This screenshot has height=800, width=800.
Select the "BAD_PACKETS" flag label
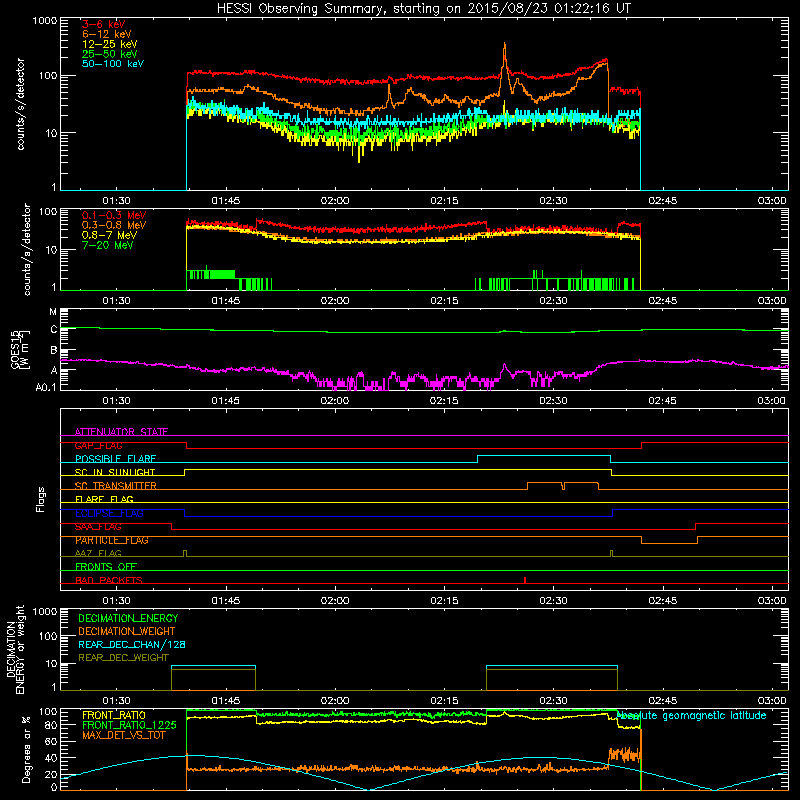(x=109, y=580)
